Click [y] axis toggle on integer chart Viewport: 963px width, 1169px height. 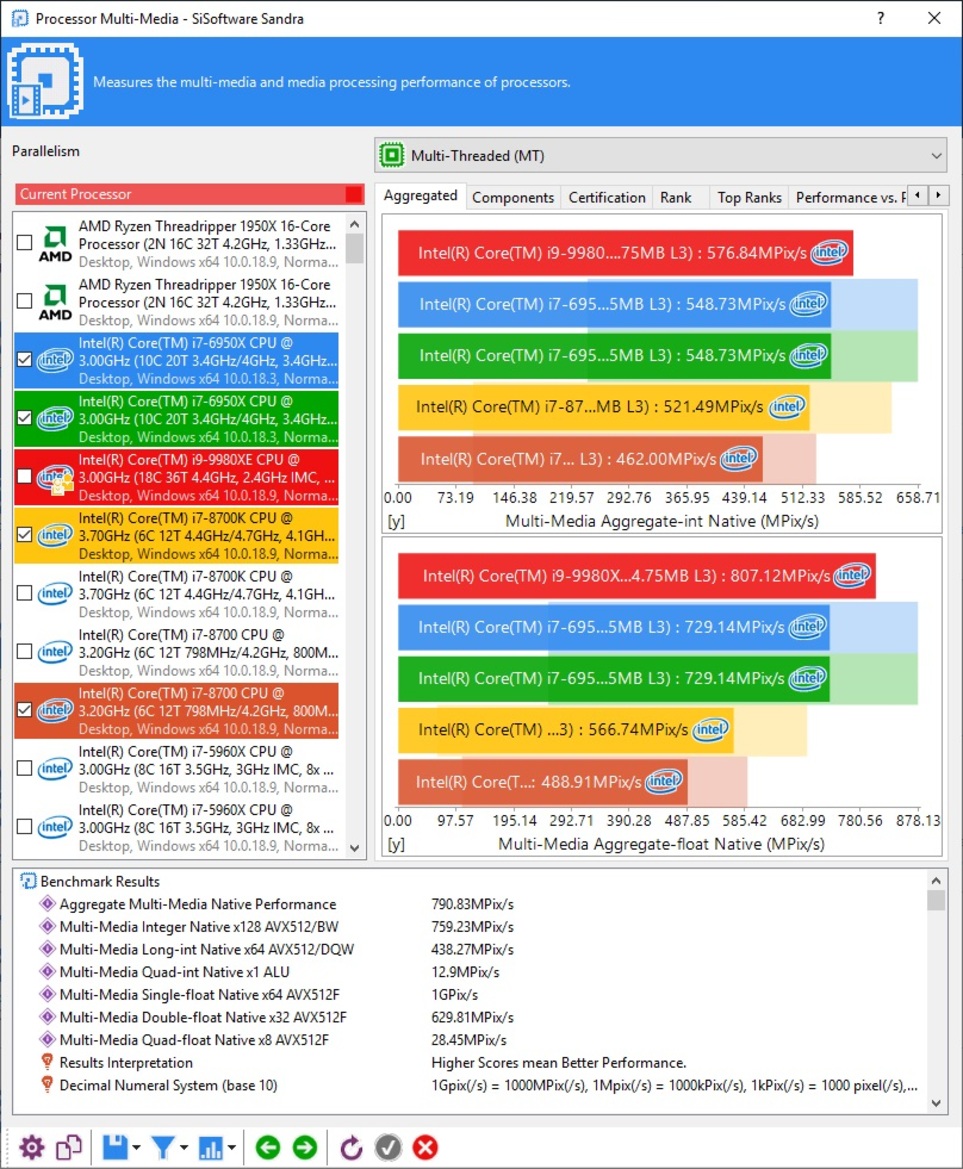(397, 520)
